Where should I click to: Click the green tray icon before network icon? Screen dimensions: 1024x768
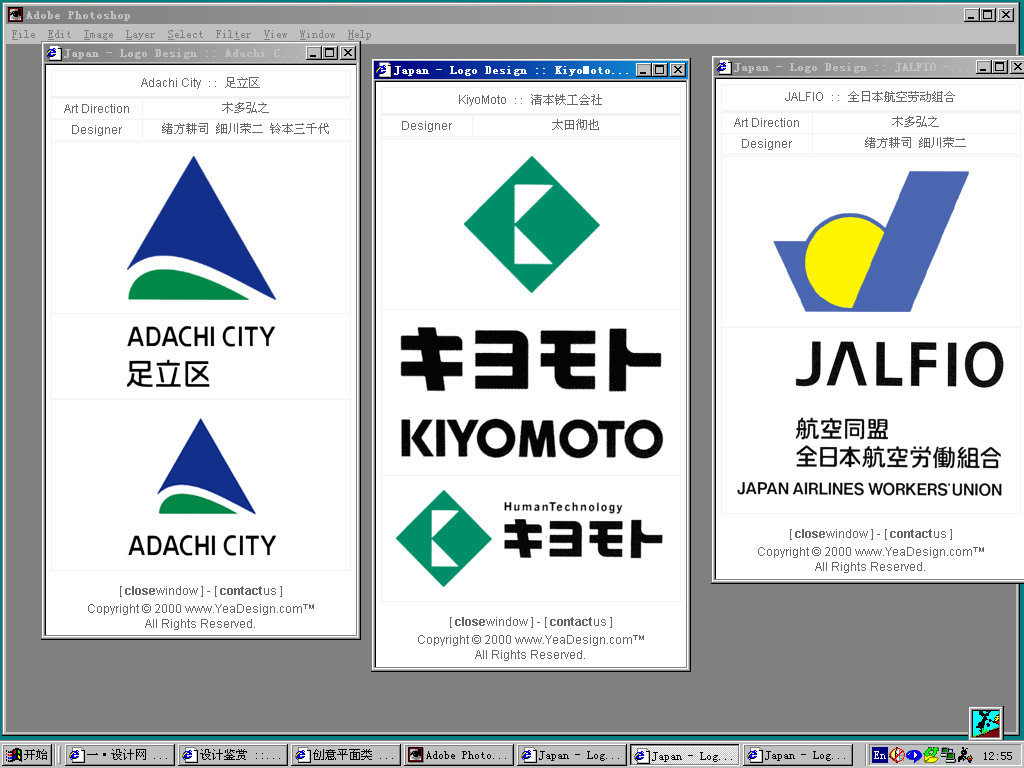coord(931,755)
